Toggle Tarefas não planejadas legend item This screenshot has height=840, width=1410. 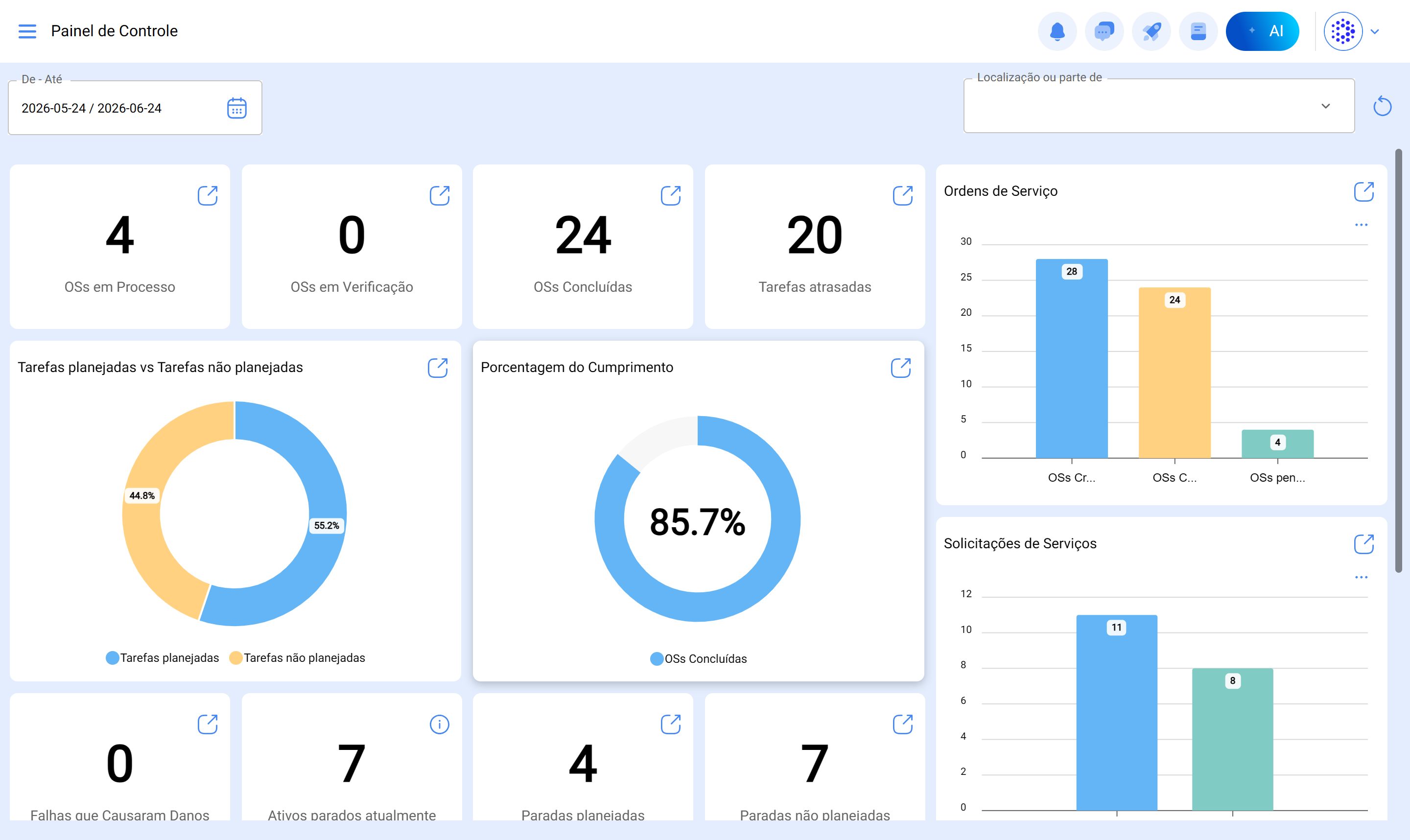[x=297, y=658]
